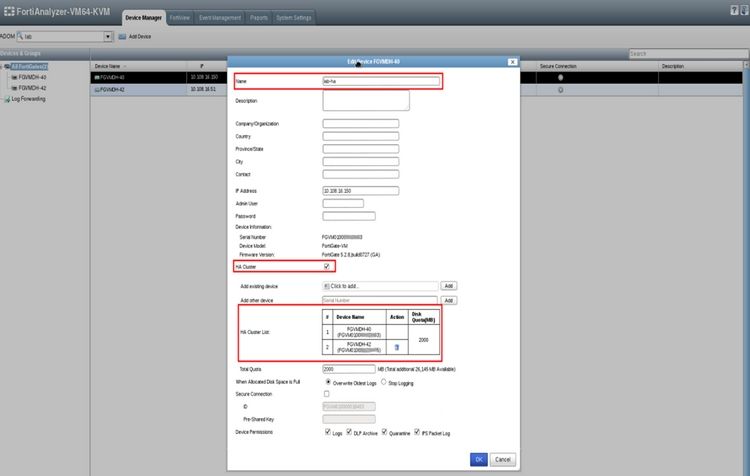The height and width of the screenshot is (476, 750).
Task: Click the Add Device icon in toolbar
Action: click(122, 36)
